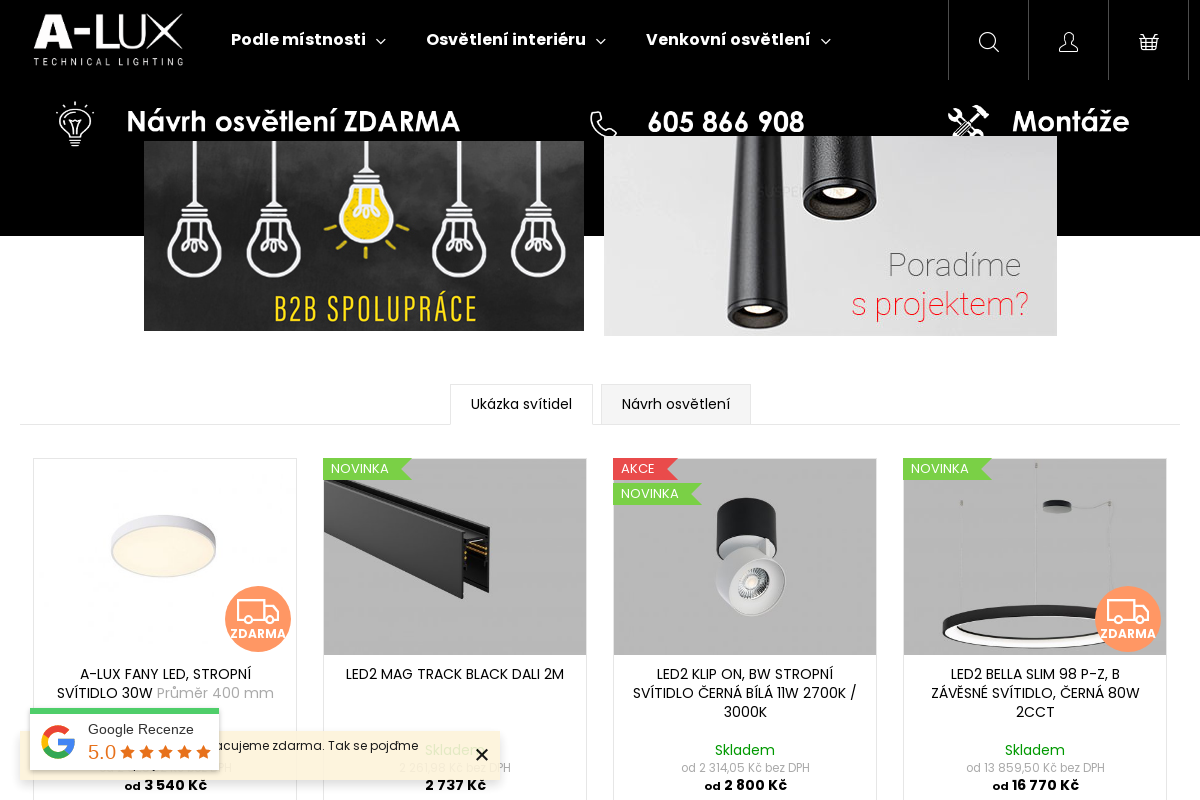
Task: Open the B2B Spolupráce banner
Action: point(364,236)
